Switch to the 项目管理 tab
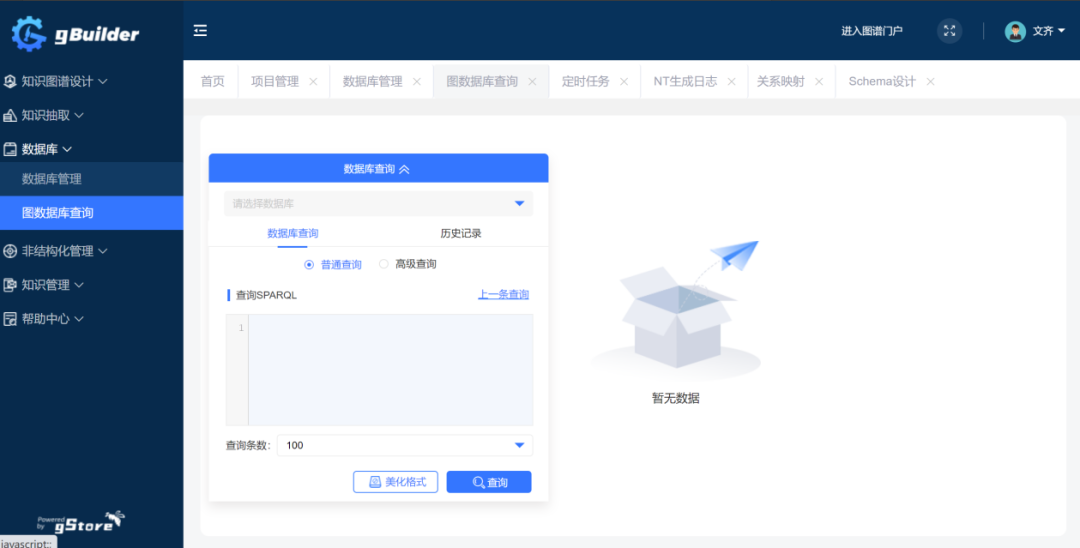This screenshot has width=1080, height=548. (x=275, y=81)
